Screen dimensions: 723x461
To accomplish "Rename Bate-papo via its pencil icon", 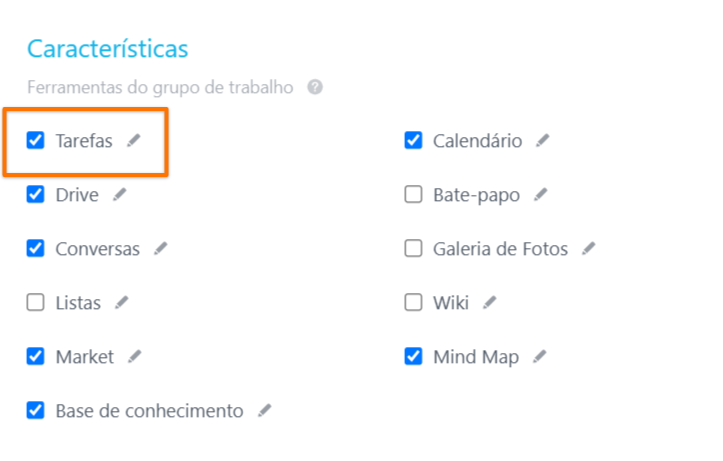I will (541, 195).
